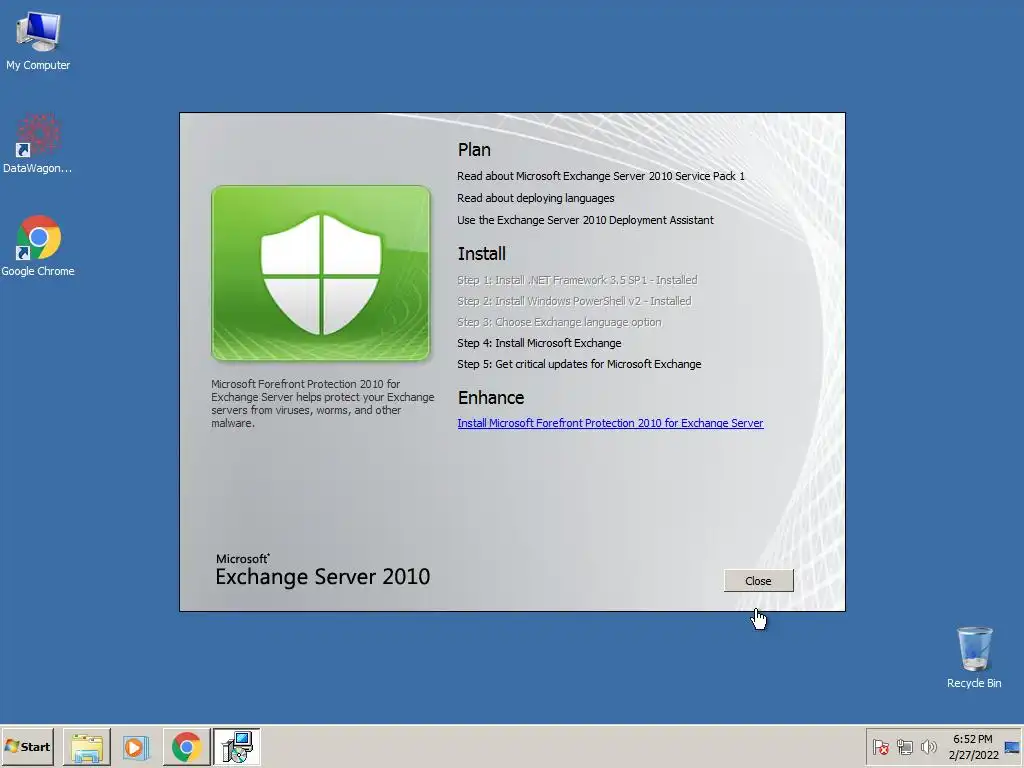
Task: Open the volume speaker tray icon
Action: [928, 747]
